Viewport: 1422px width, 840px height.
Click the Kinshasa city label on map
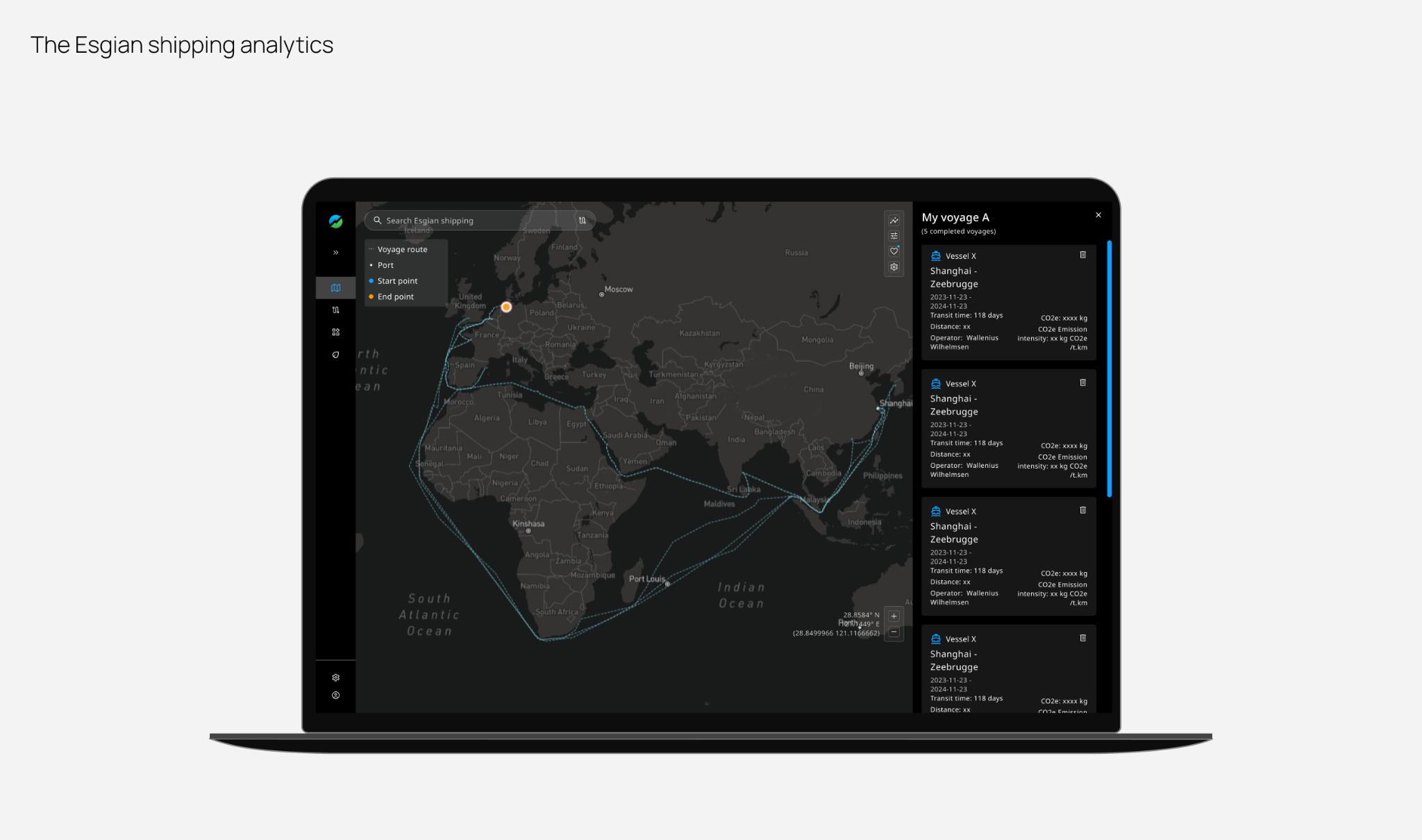tap(528, 524)
